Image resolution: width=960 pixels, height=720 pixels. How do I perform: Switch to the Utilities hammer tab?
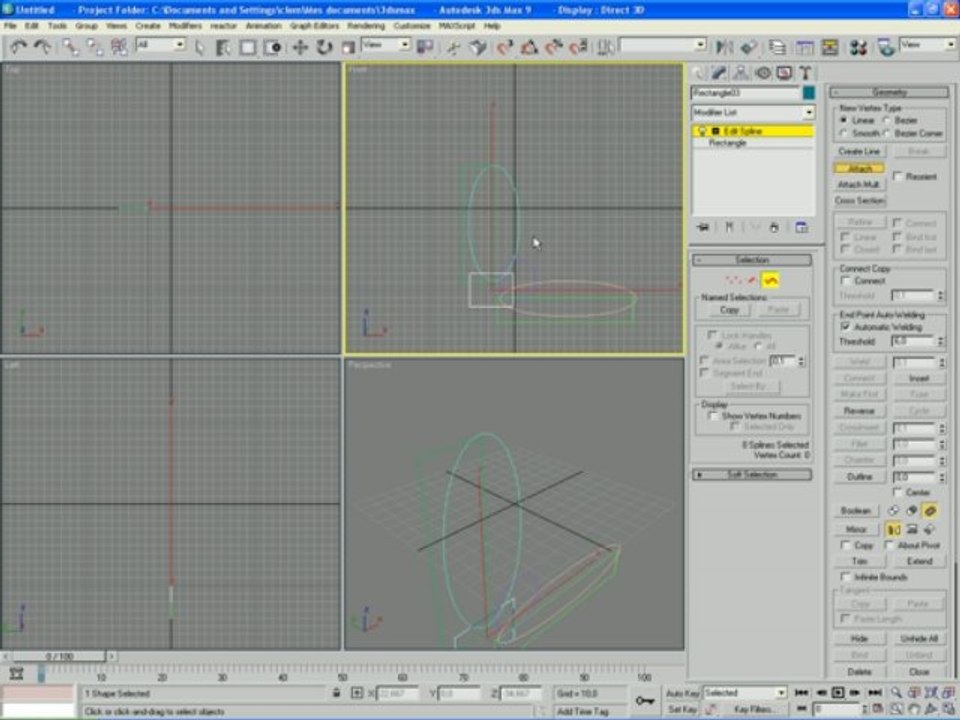(x=806, y=73)
